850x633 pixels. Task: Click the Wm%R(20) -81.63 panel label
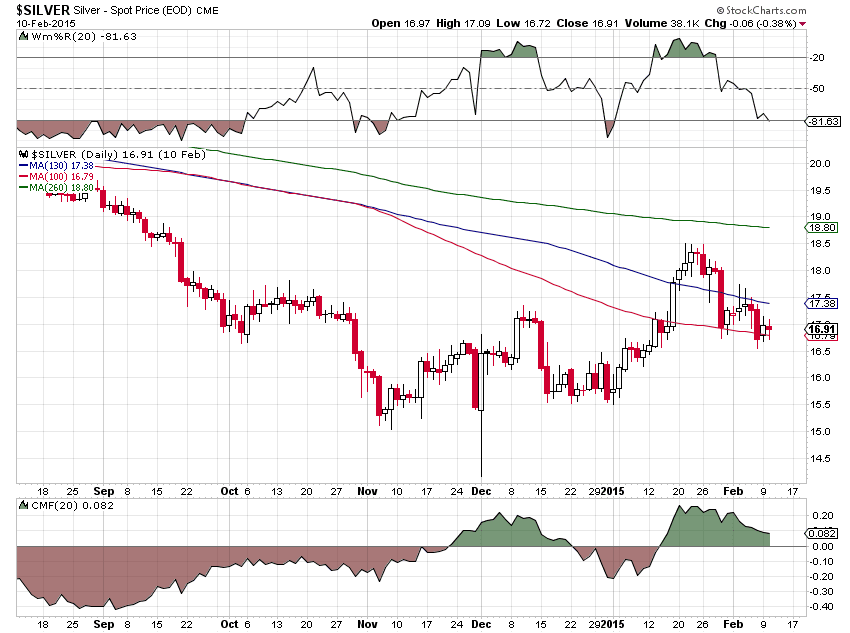[83, 37]
